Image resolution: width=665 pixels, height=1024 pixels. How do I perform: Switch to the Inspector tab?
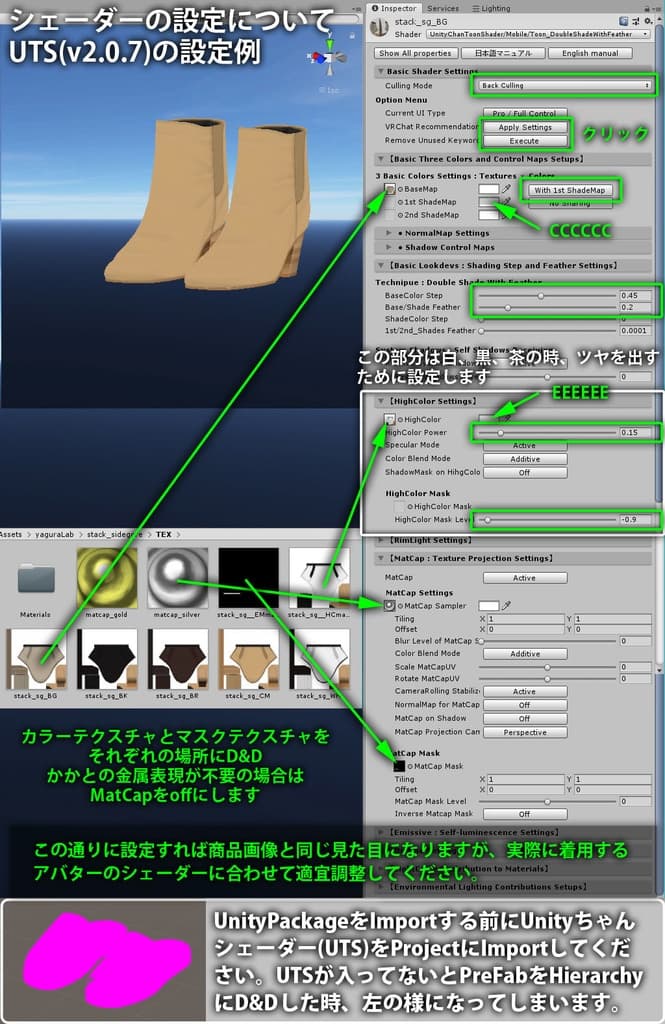(x=394, y=8)
